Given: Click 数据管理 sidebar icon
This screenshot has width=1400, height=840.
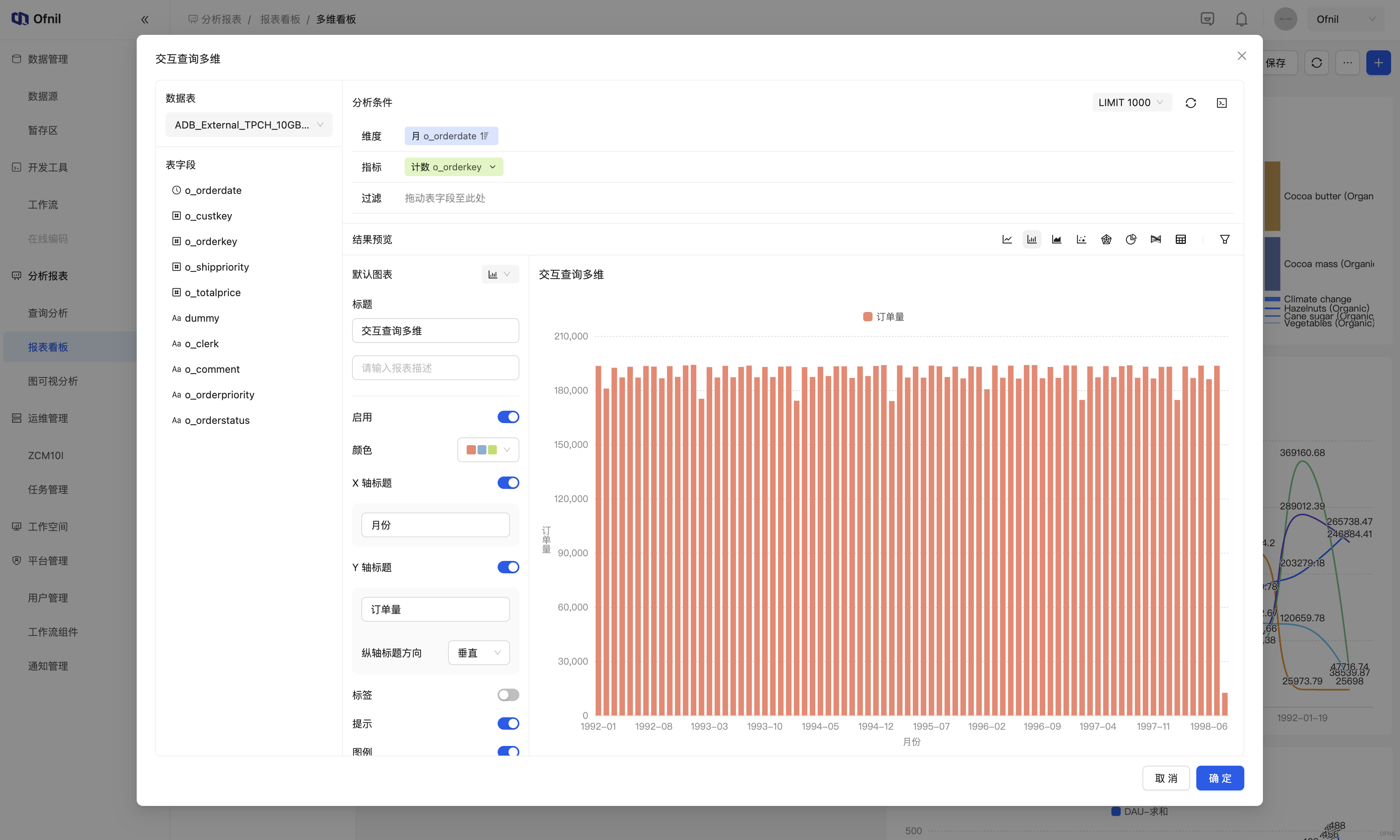Looking at the screenshot, I should (x=16, y=59).
